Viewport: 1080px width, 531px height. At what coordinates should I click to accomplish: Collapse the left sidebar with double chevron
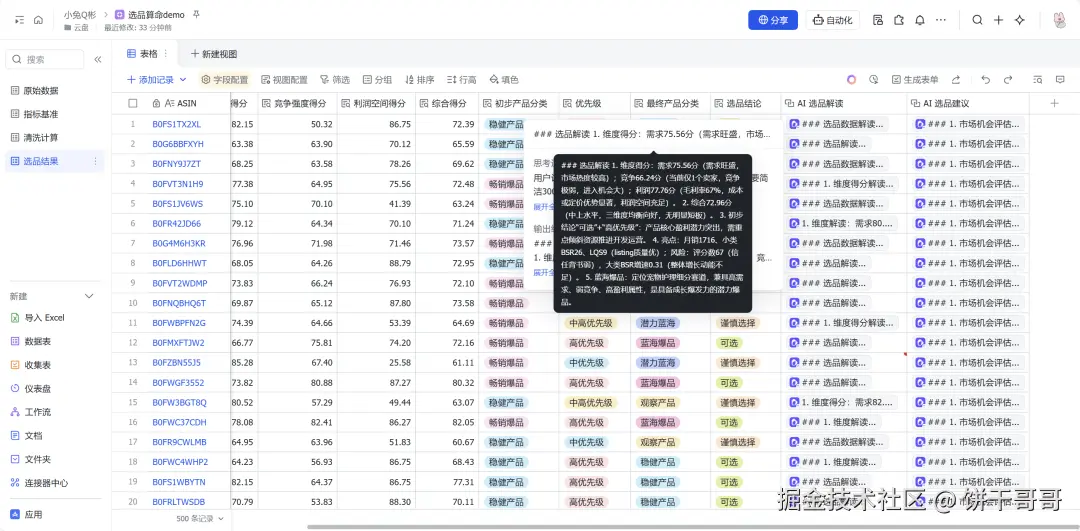[97, 60]
